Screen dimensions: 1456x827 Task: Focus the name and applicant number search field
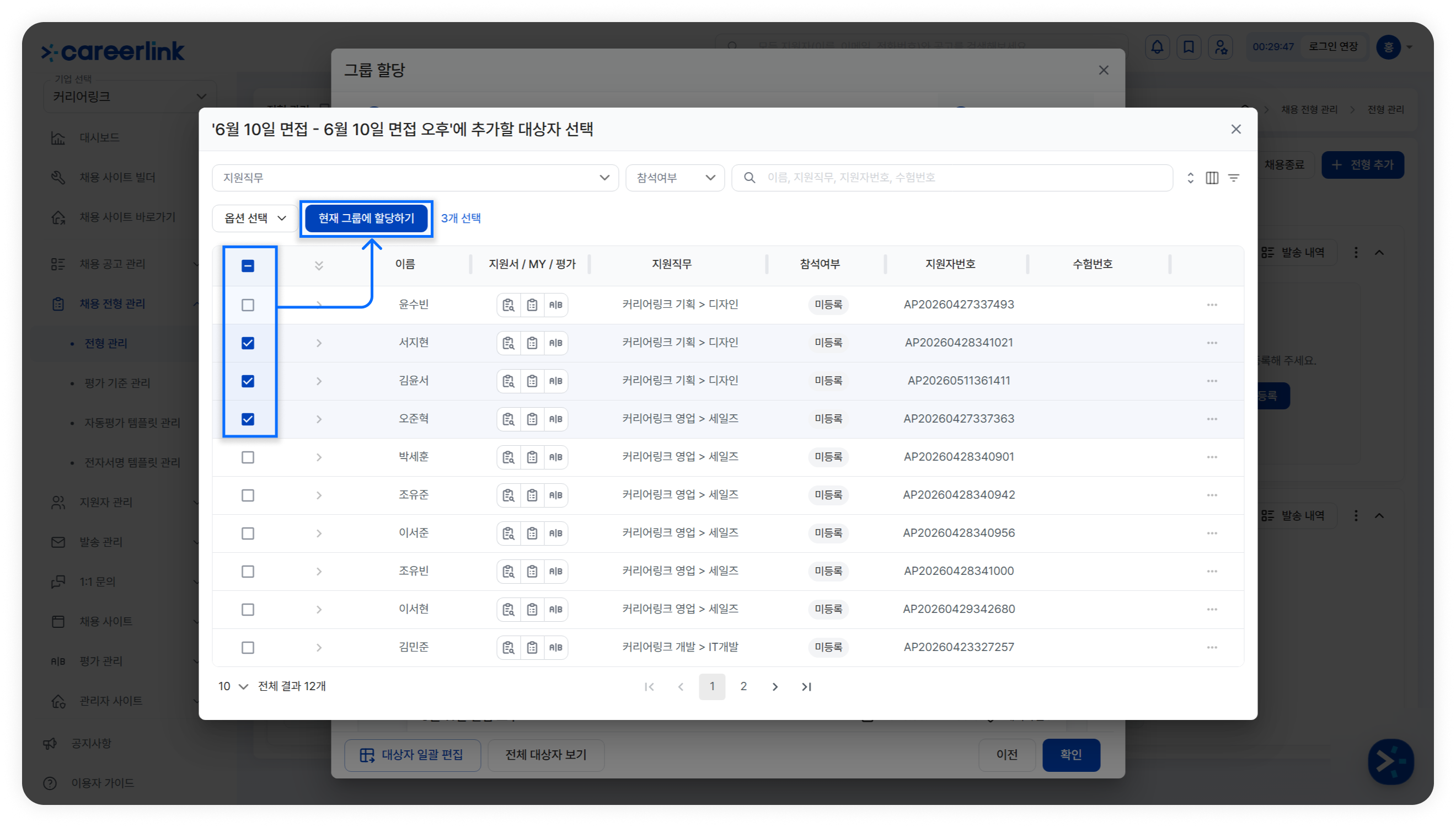[952, 178]
